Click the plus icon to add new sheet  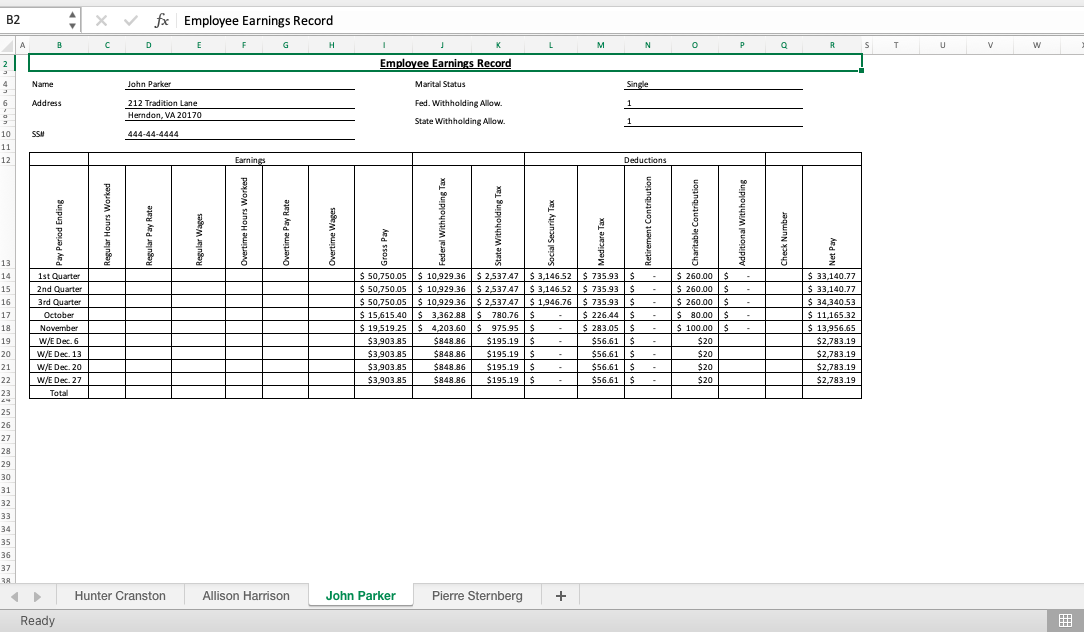pos(560,595)
